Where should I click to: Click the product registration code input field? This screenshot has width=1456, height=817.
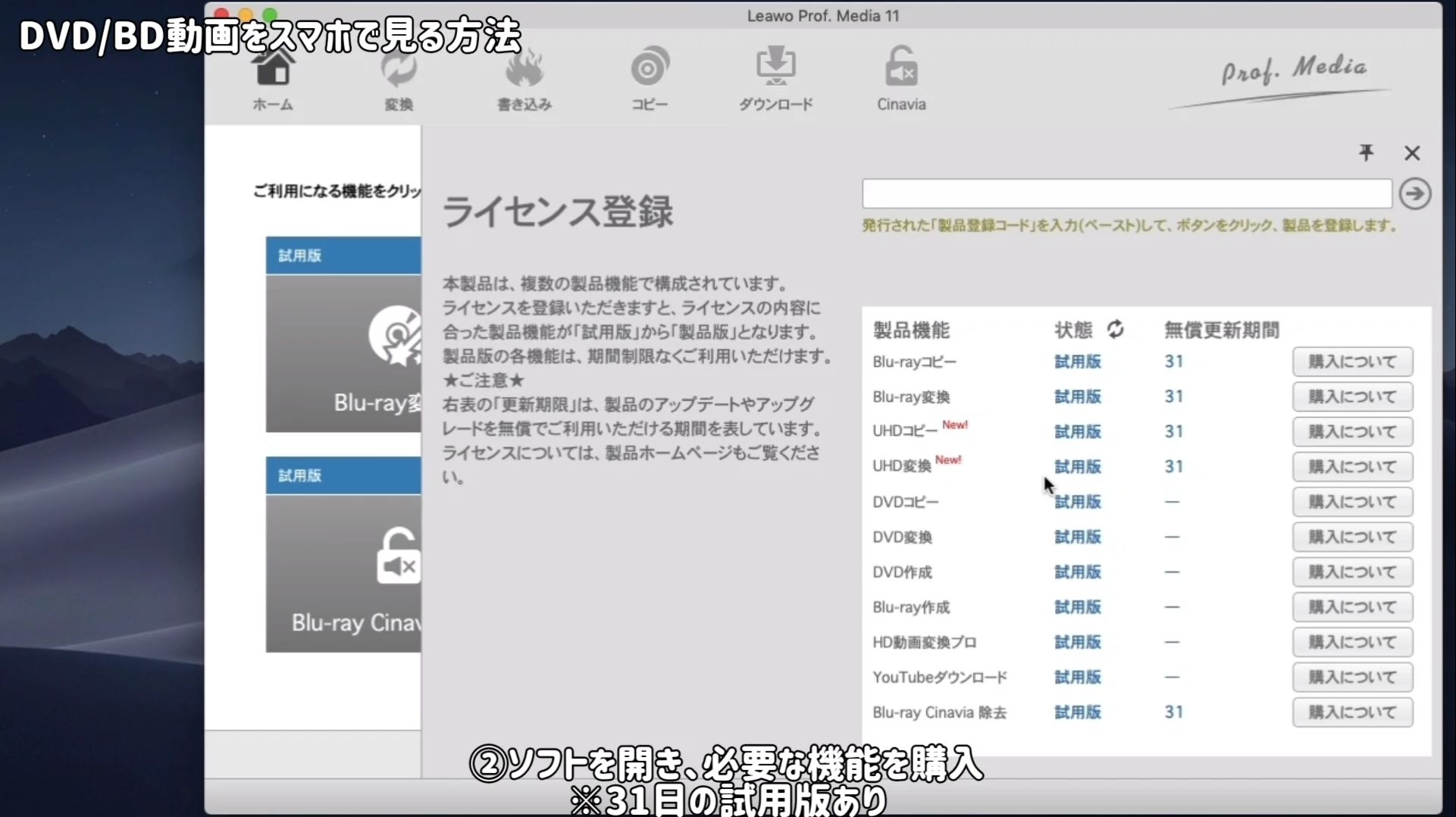coord(1126,194)
